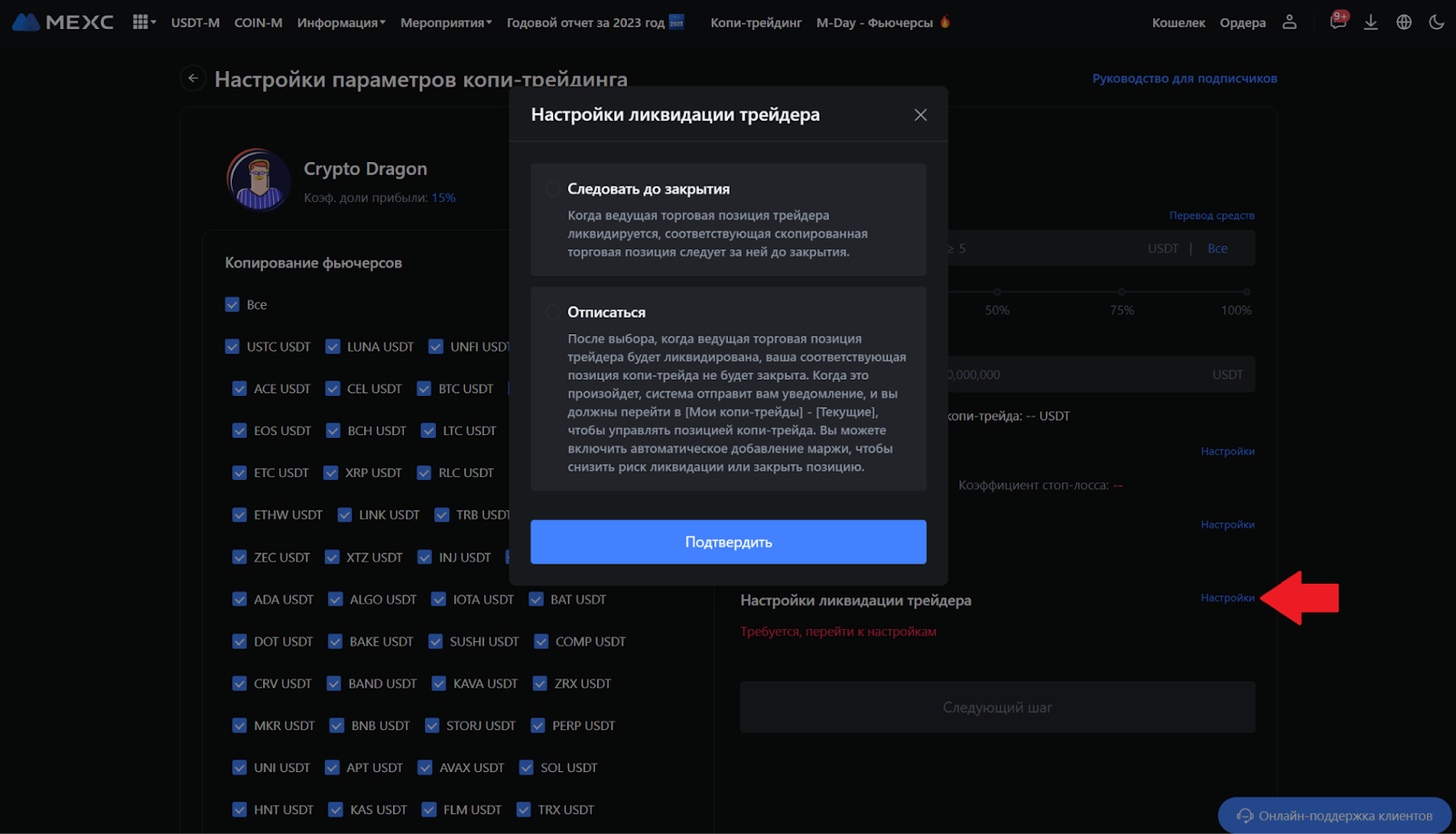The width and height of the screenshot is (1456, 834).
Task: Open the 'Копи-трейдинг' menu item
Action: (755, 23)
